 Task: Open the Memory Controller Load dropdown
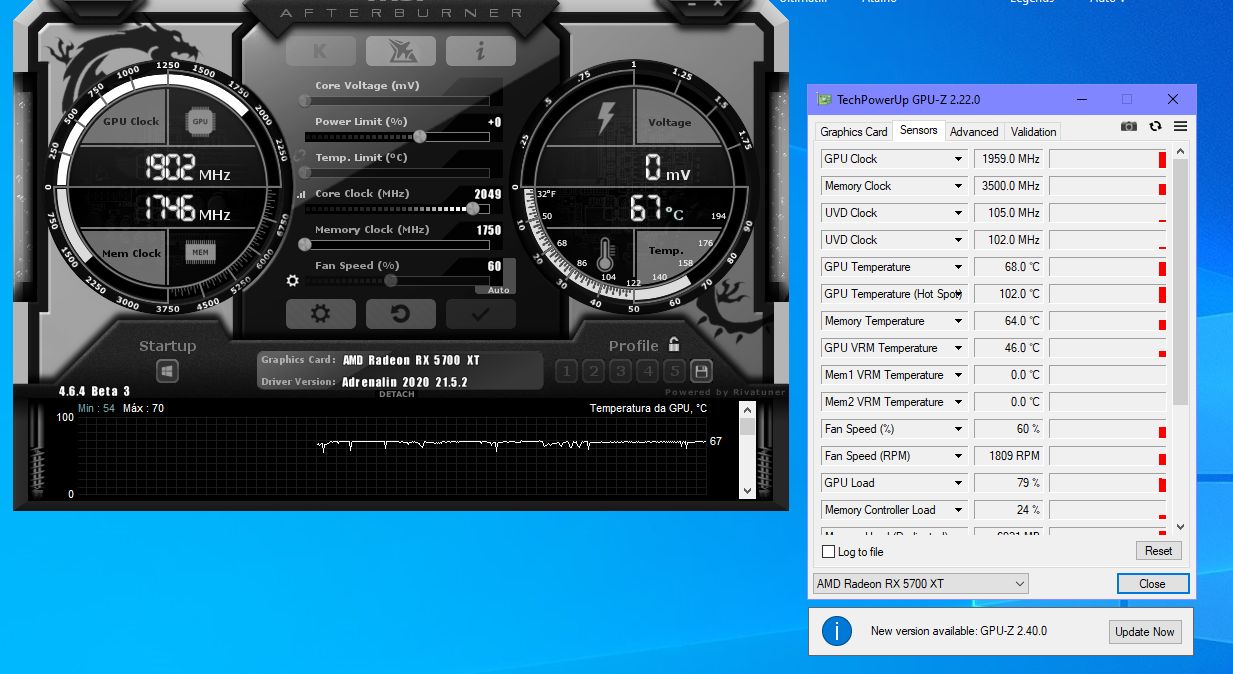click(x=958, y=510)
